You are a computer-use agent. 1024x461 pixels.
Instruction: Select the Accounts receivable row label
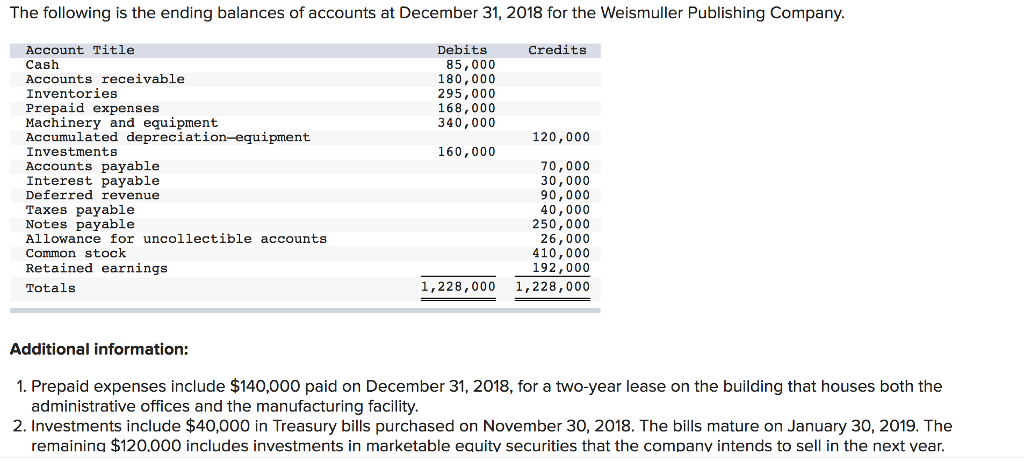(x=105, y=79)
